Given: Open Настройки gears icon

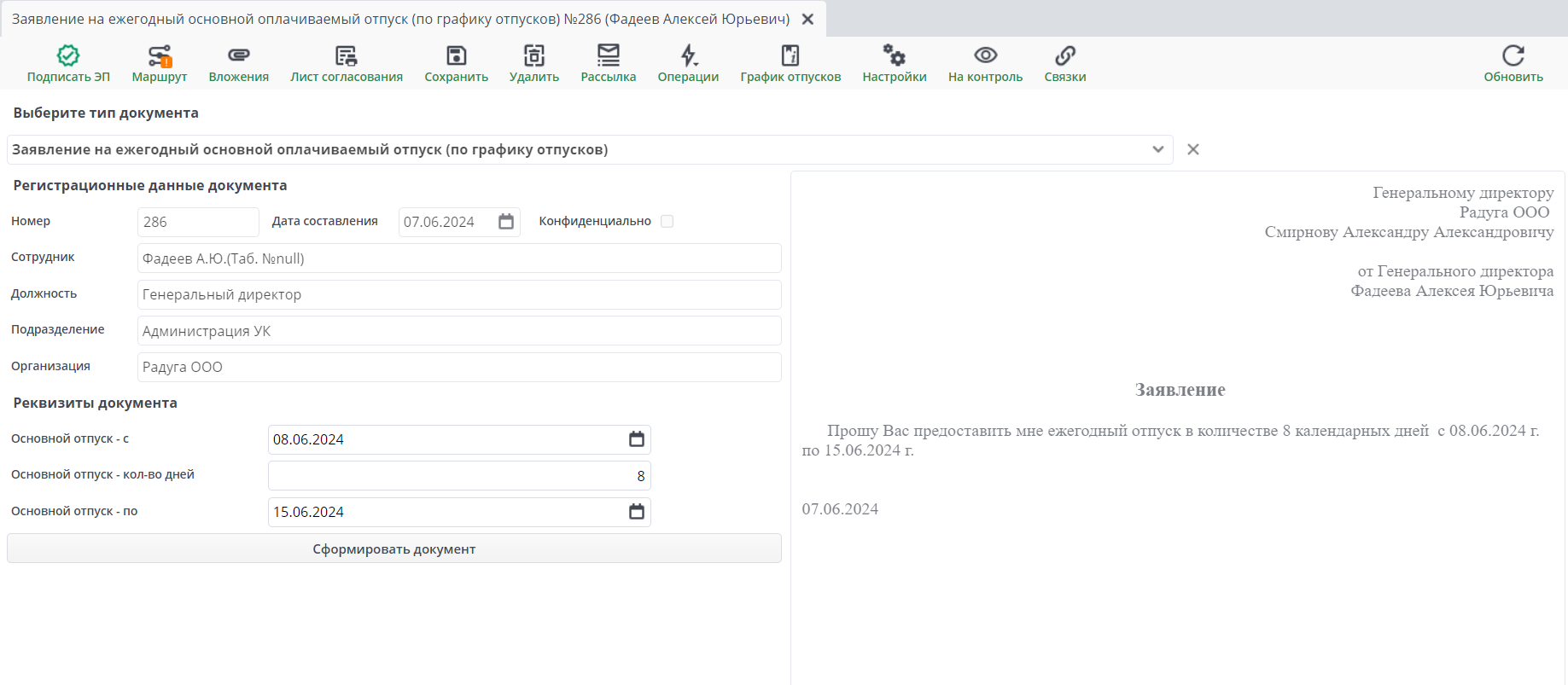Looking at the screenshot, I should tap(895, 55).
